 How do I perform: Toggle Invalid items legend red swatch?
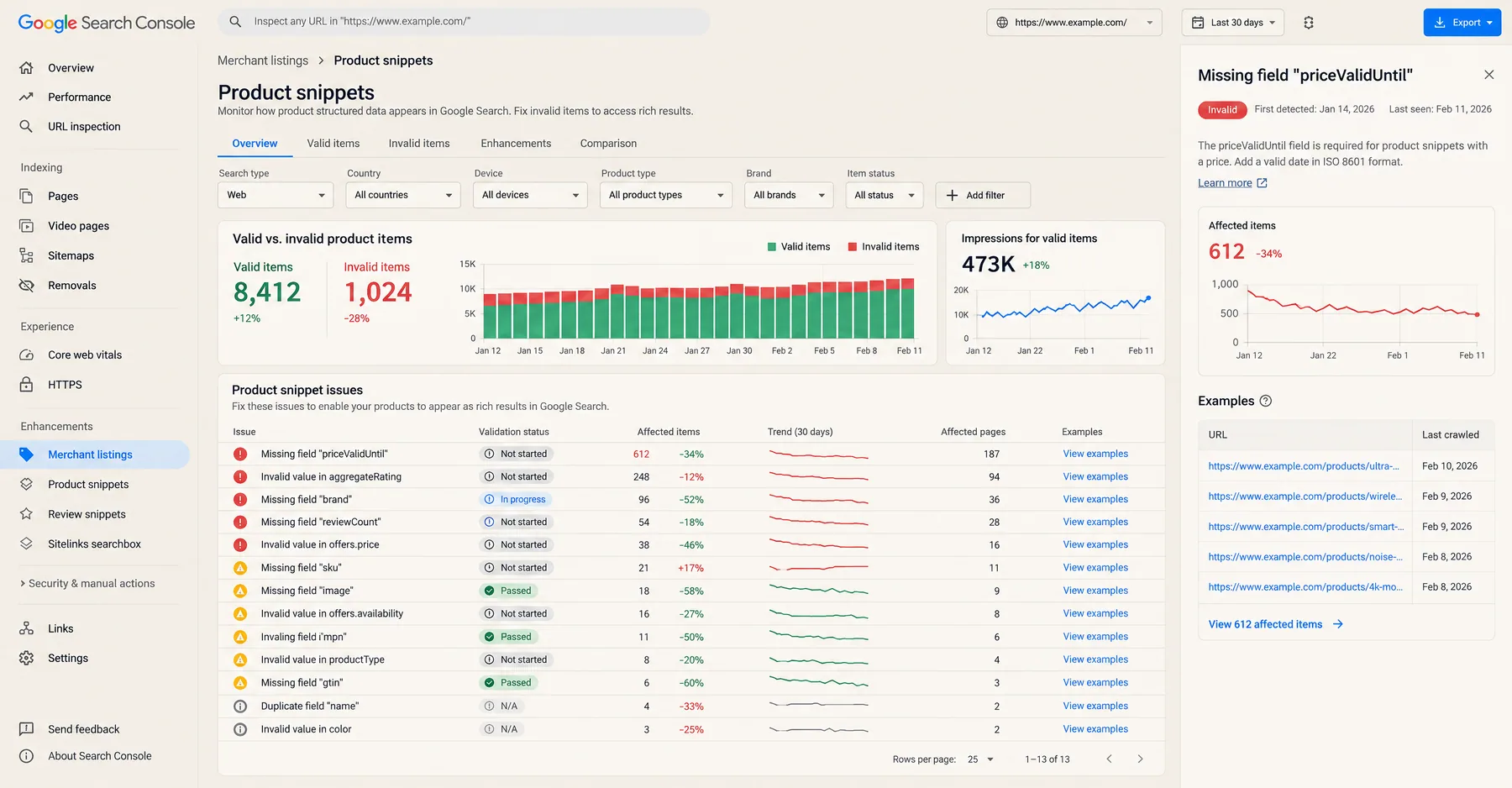pos(853,247)
